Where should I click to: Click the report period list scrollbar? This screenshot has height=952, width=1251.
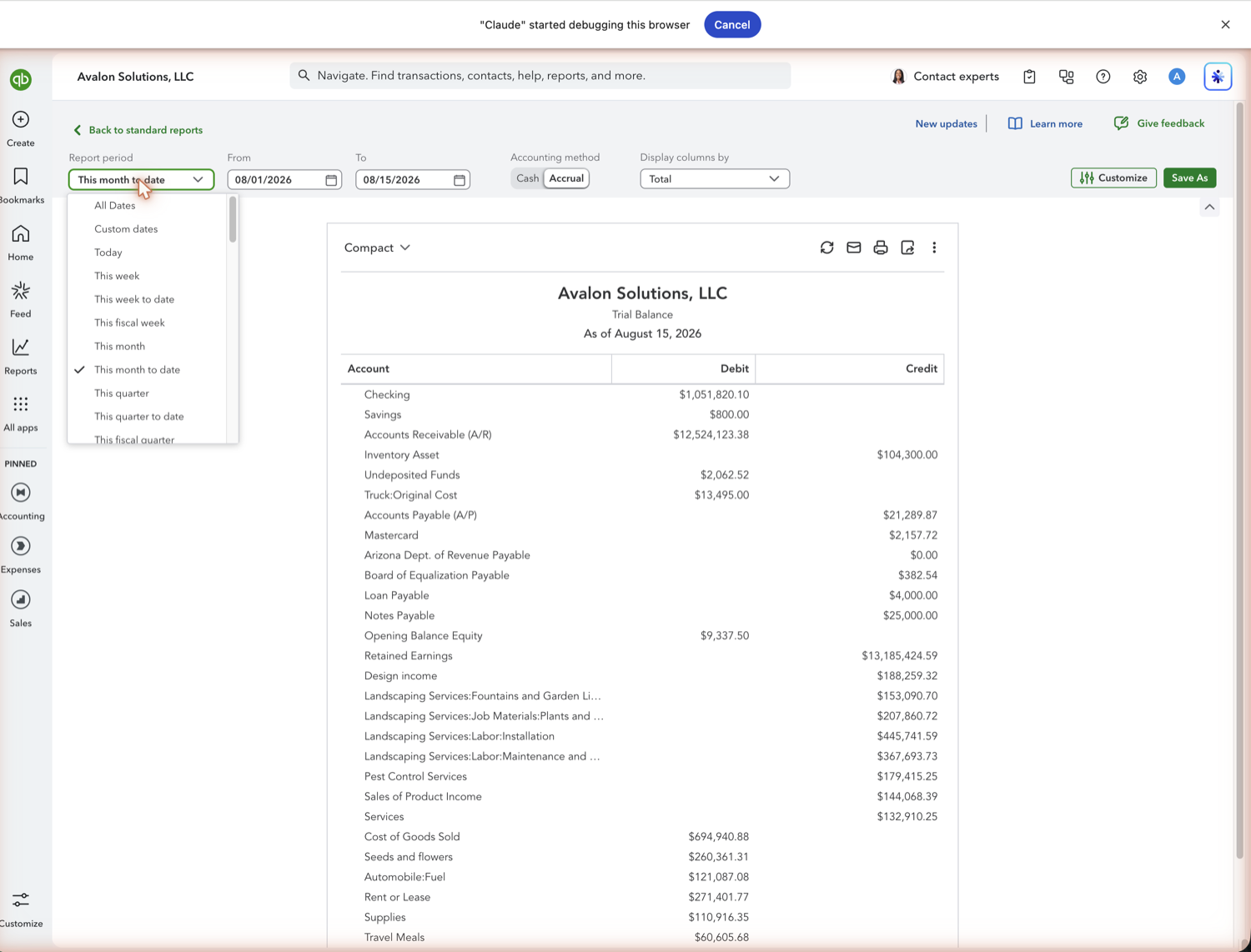coord(233,220)
